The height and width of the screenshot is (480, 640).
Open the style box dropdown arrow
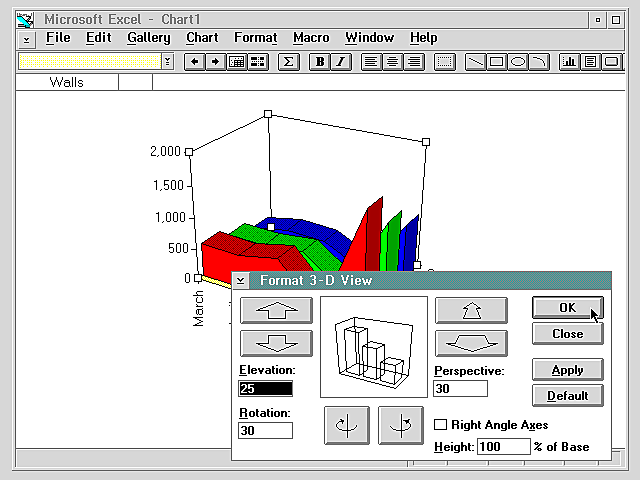(167, 62)
